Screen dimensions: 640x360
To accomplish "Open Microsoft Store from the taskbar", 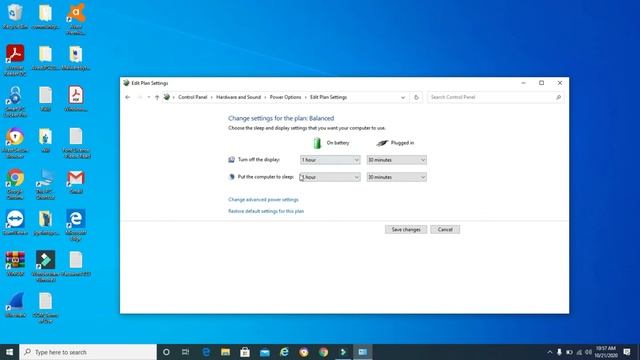I will click(245, 352).
